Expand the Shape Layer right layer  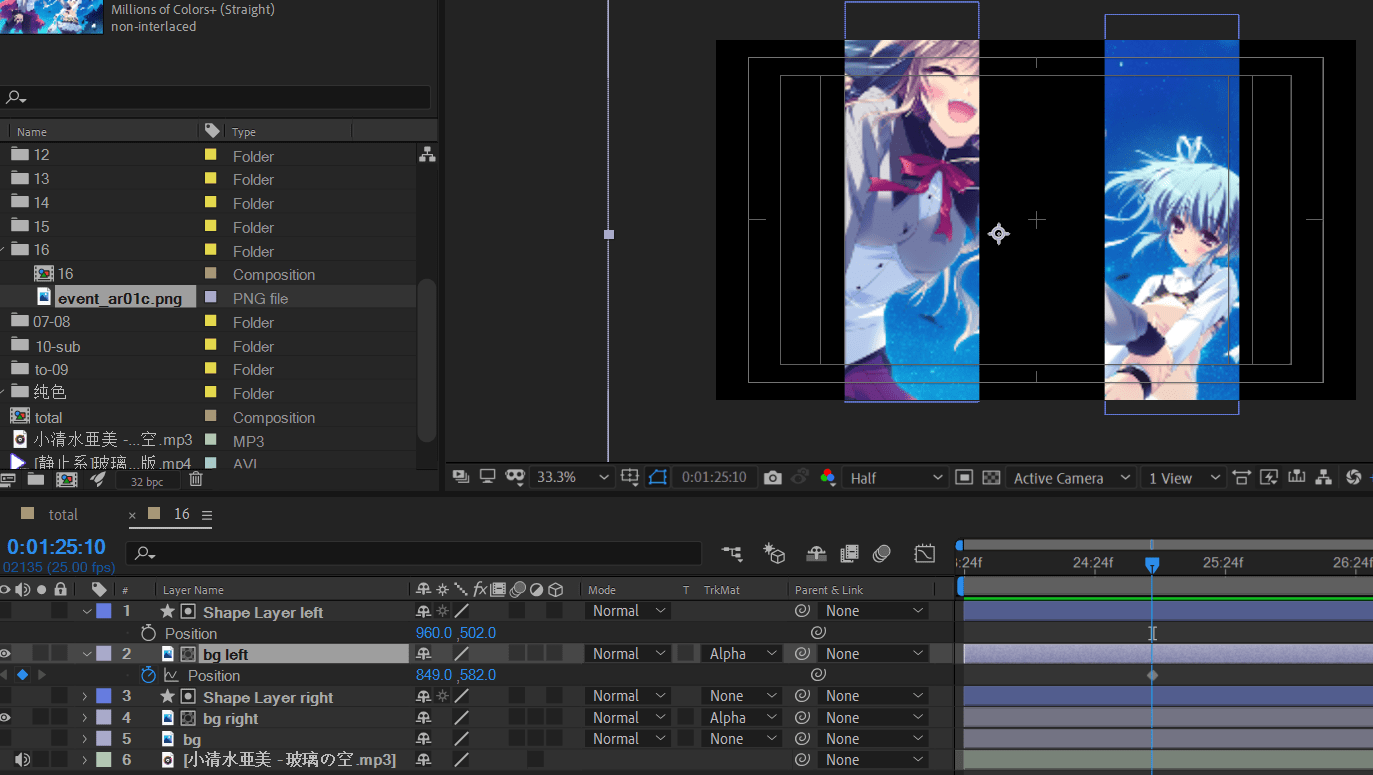(x=85, y=696)
